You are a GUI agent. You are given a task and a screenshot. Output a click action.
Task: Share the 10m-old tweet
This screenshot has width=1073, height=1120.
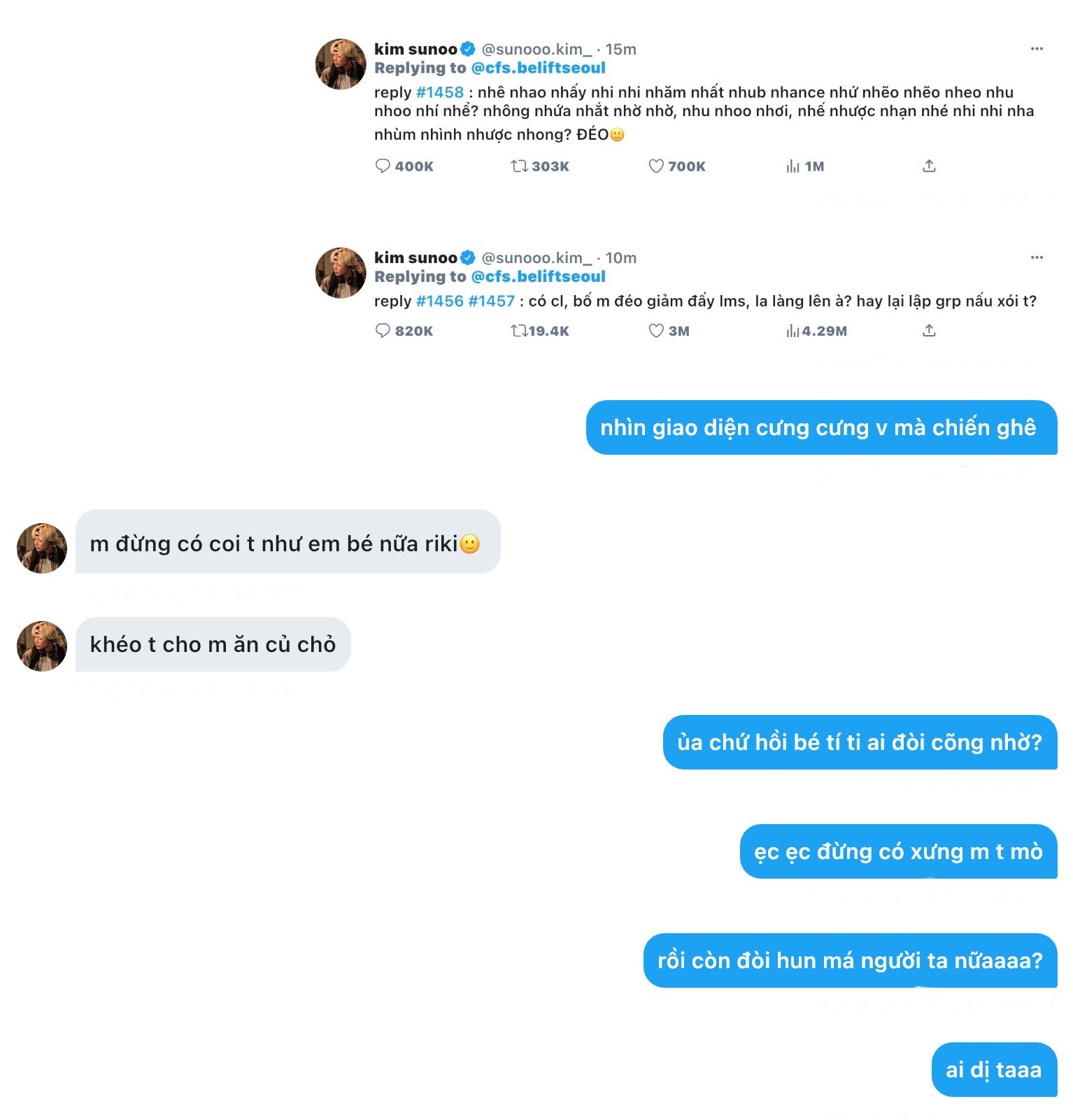(x=929, y=330)
